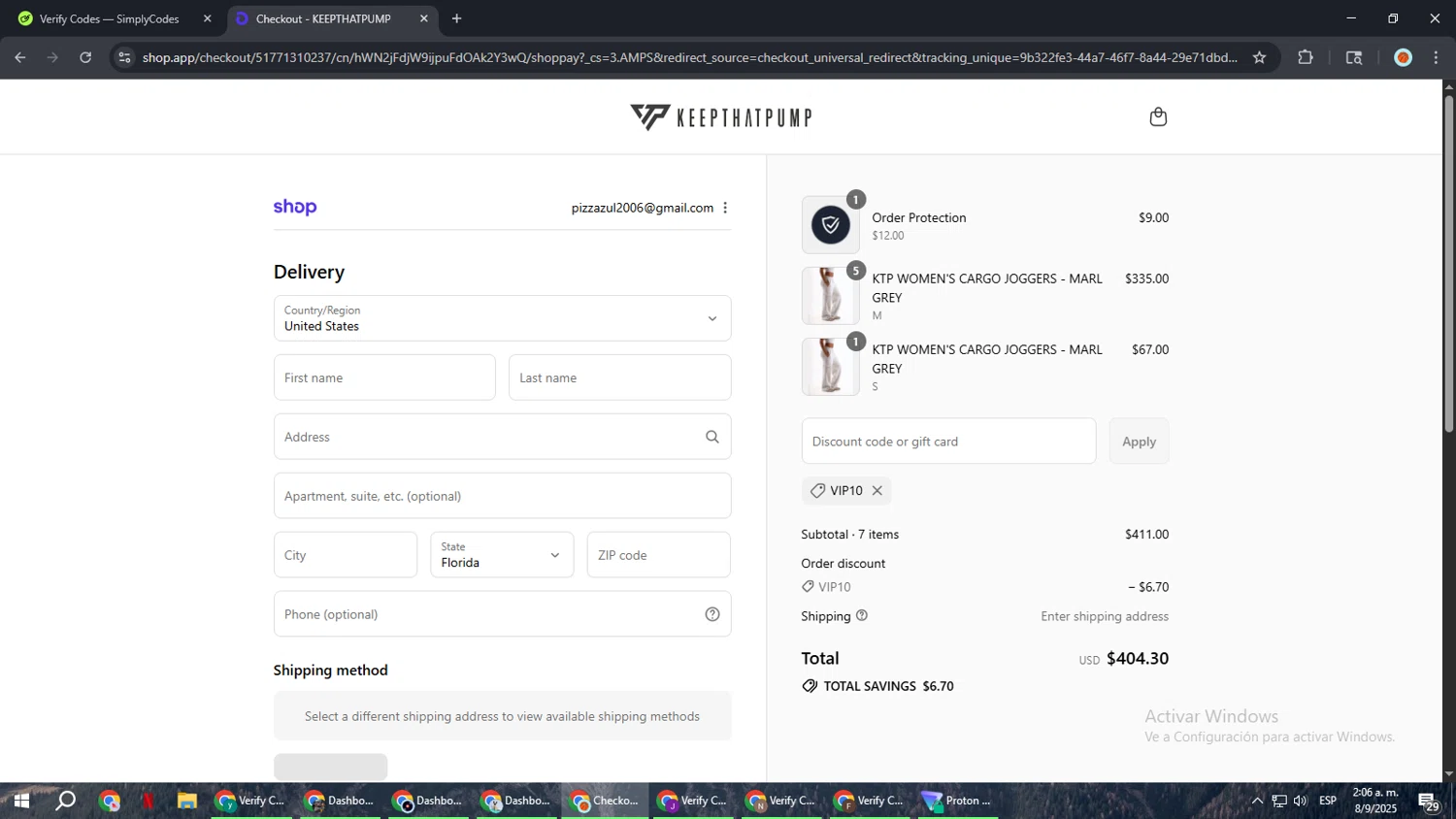Screen dimensions: 1456x819
Task: Click the Total $404.30 amount
Action: (x=1138, y=658)
